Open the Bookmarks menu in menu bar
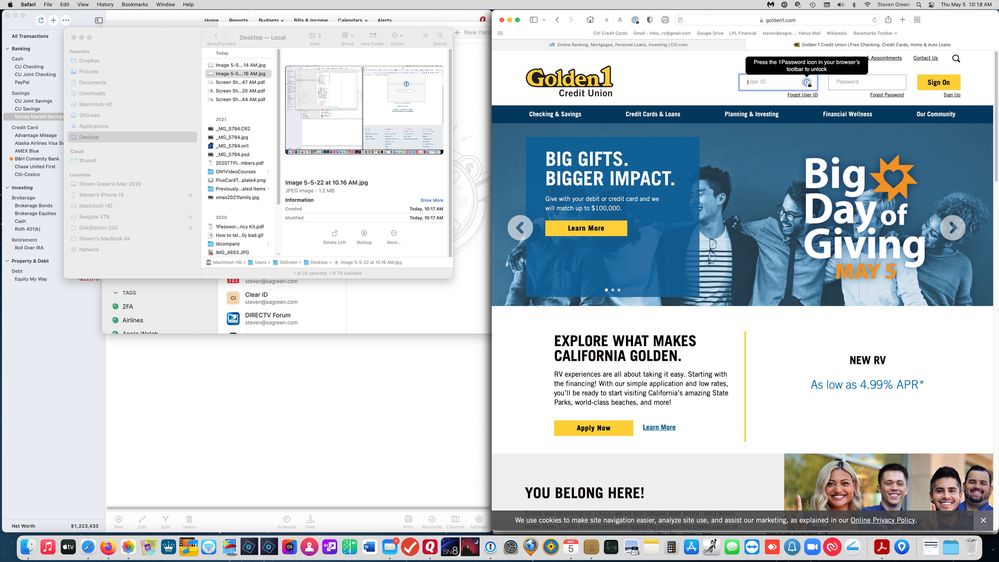Screen dimensions: 999x562 [134, 5]
